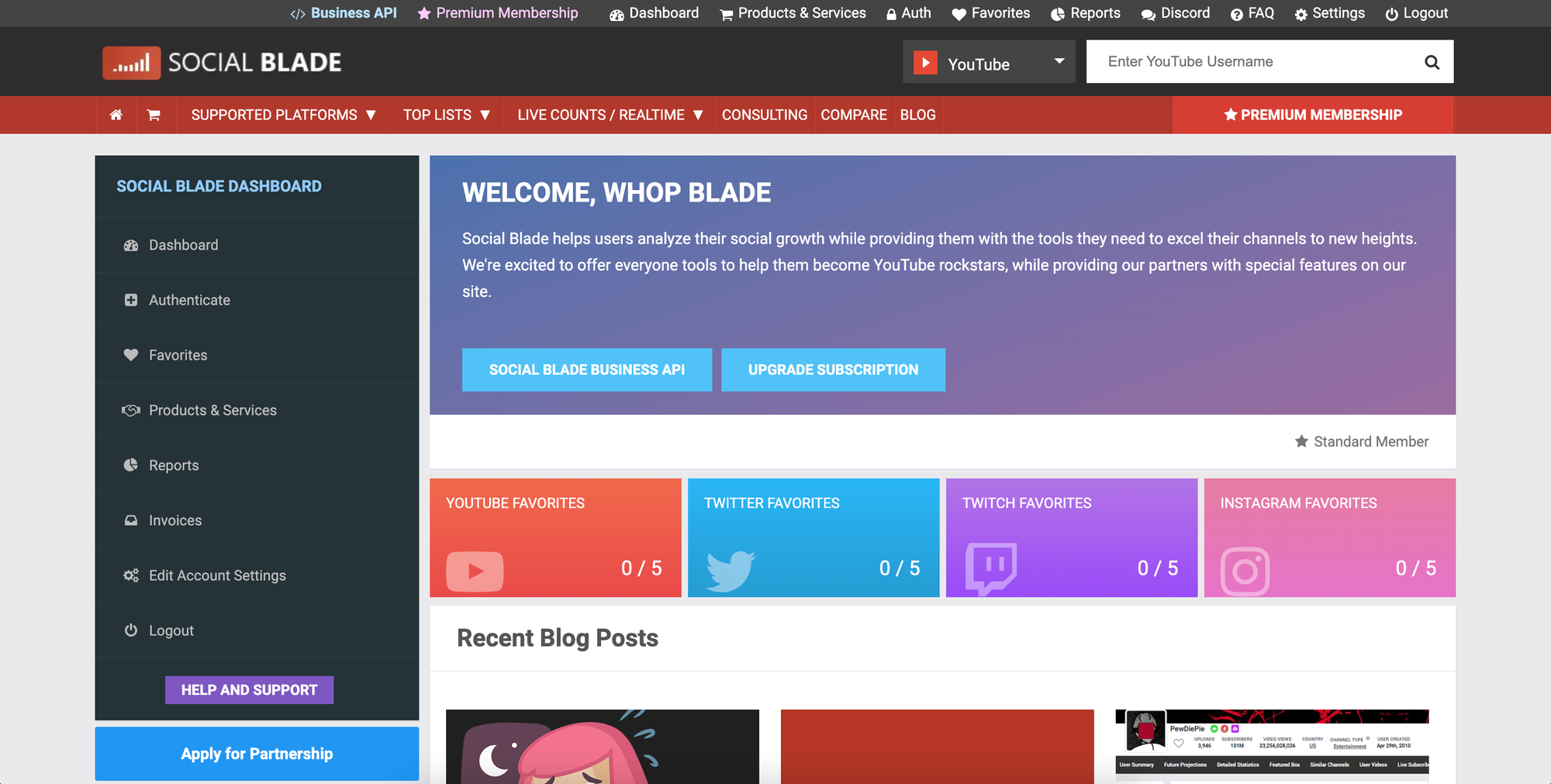Open the Blog from the red navigation bar
1551x784 pixels.
click(918, 115)
